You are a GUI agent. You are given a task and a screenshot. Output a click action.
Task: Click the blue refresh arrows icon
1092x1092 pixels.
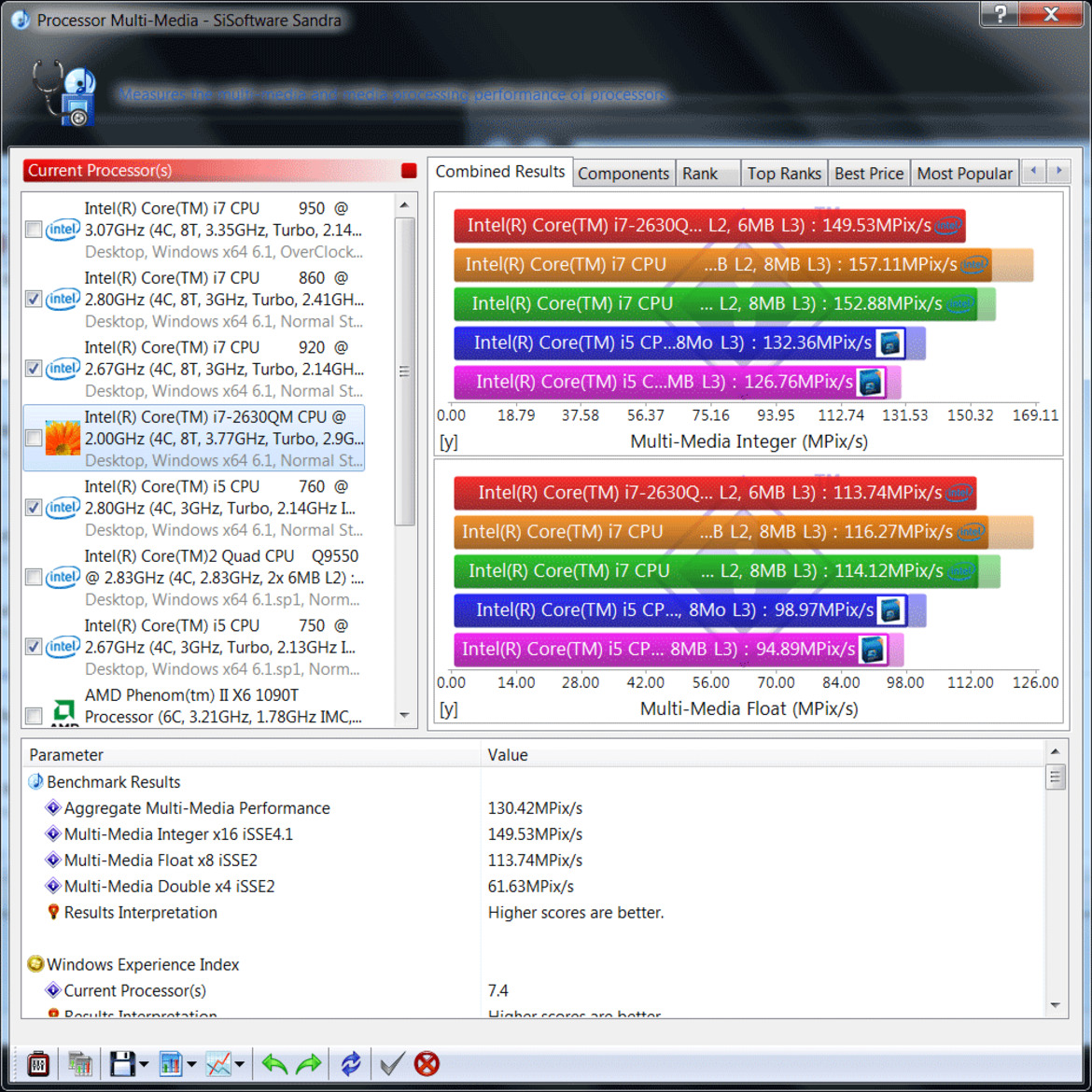351,1063
